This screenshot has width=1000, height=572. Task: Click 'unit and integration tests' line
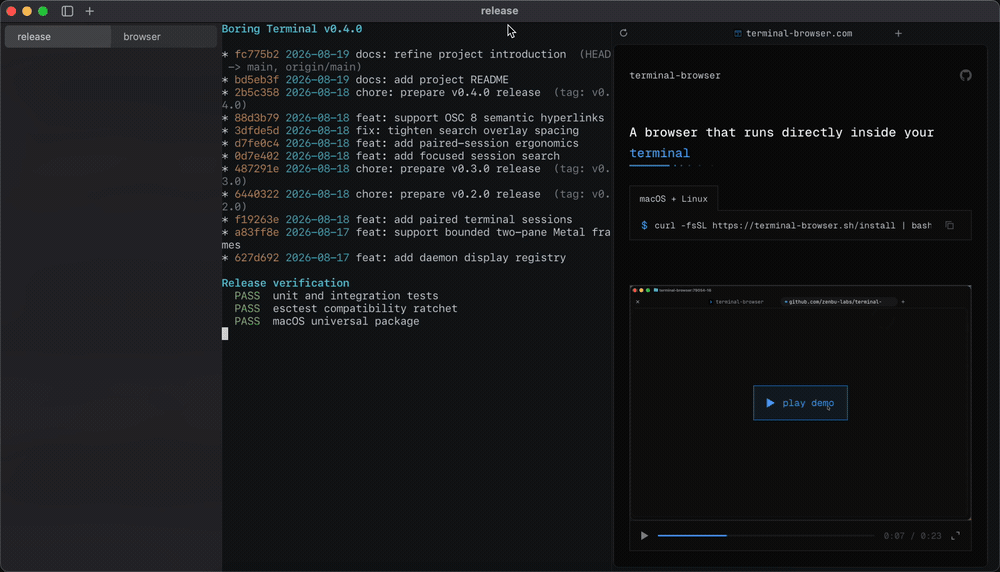(355, 296)
